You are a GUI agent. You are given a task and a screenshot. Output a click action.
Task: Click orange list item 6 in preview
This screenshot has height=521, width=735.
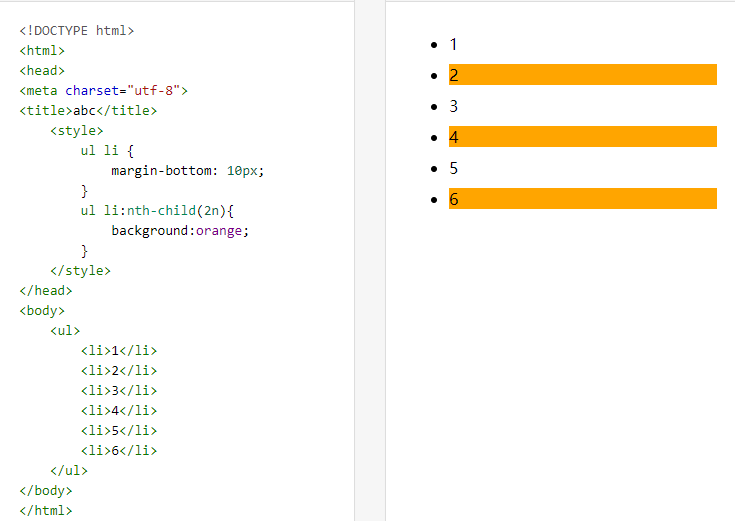(x=583, y=198)
